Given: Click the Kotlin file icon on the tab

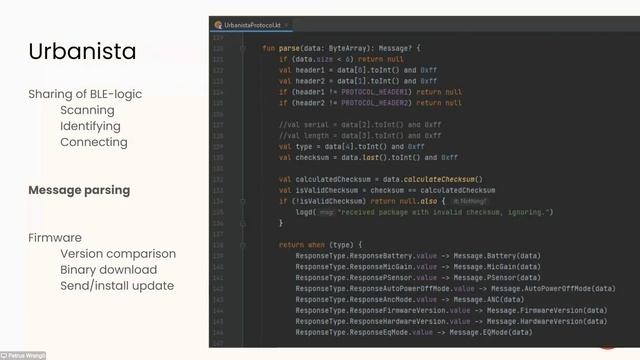Looking at the screenshot, I should tap(218, 25).
